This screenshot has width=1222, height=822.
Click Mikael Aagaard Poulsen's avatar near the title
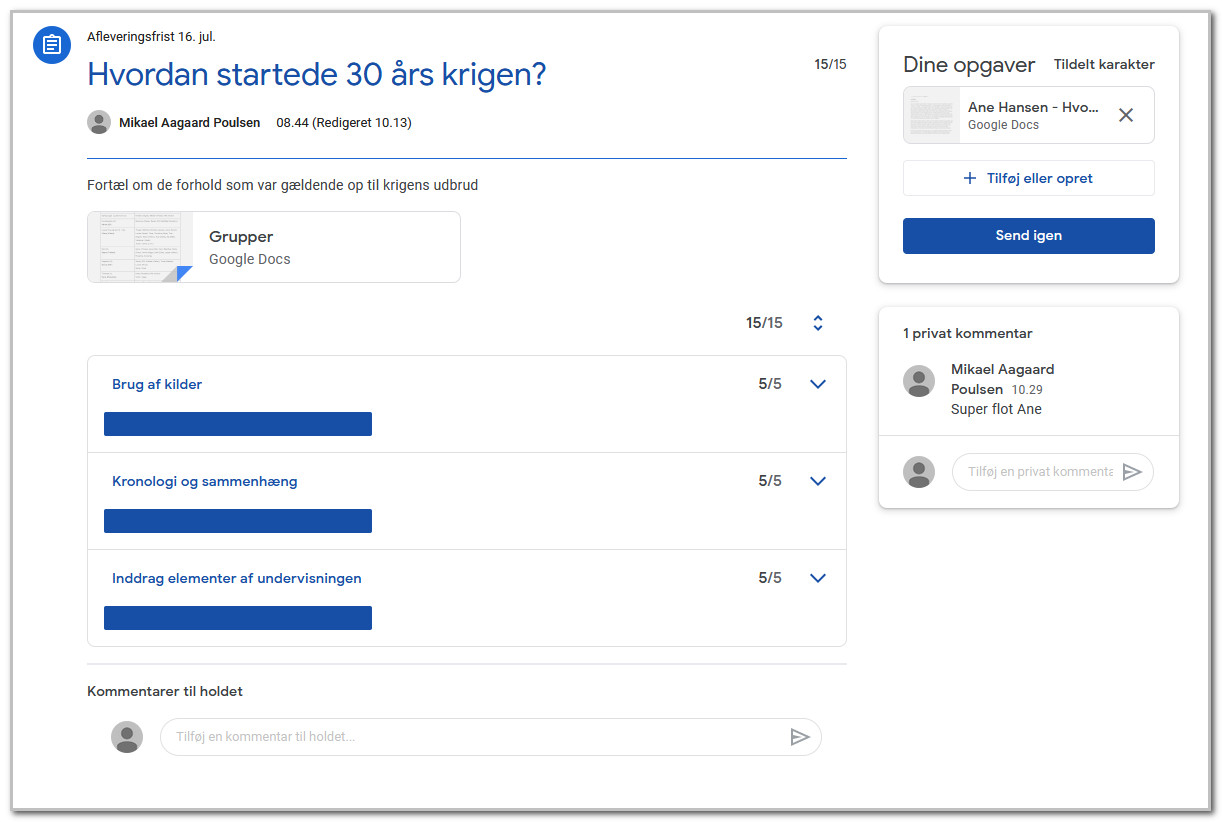[x=99, y=122]
